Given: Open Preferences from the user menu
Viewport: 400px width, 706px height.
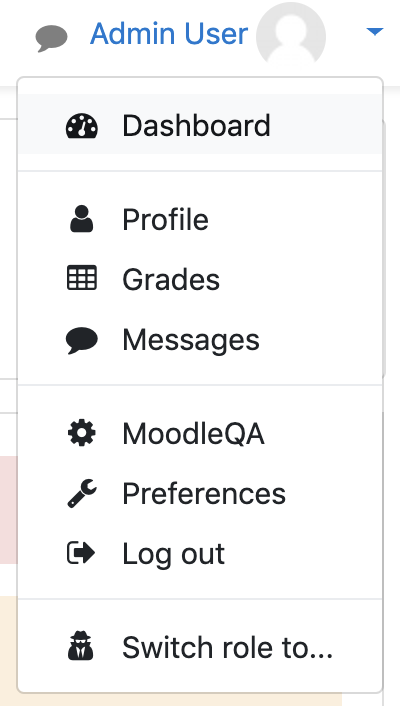Looking at the screenshot, I should 200,493.
